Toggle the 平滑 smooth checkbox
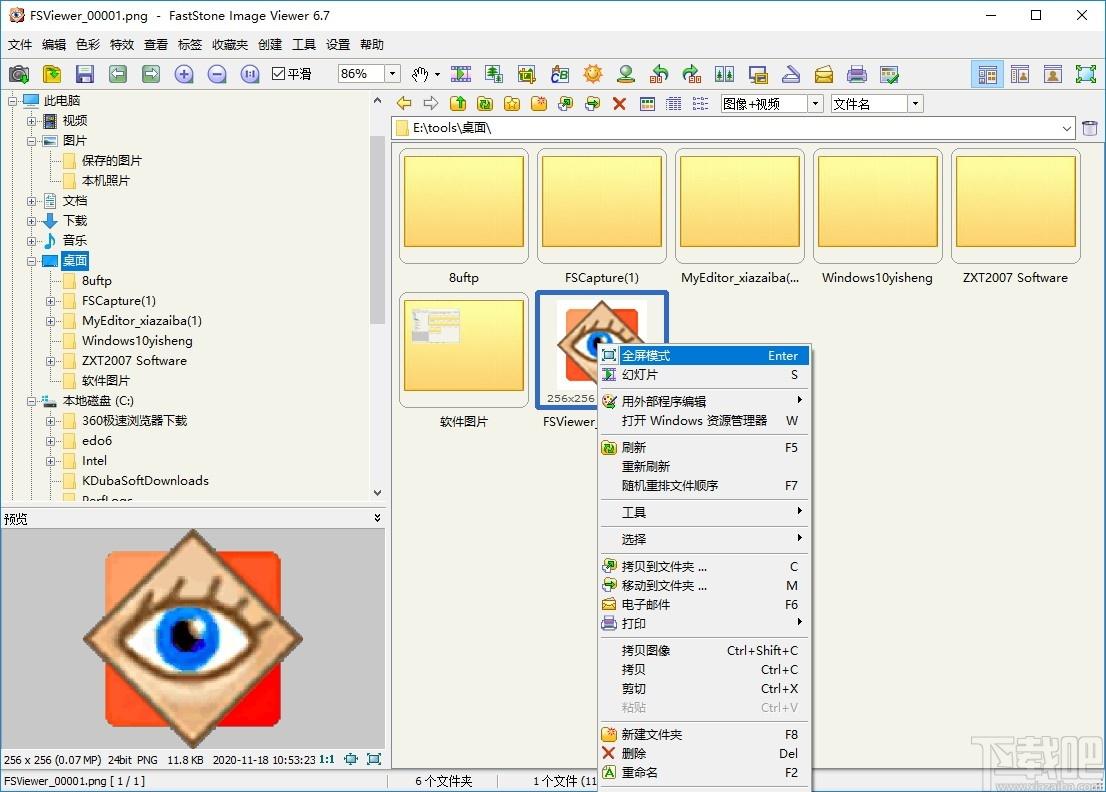1106x792 pixels. (x=279, y=73)
